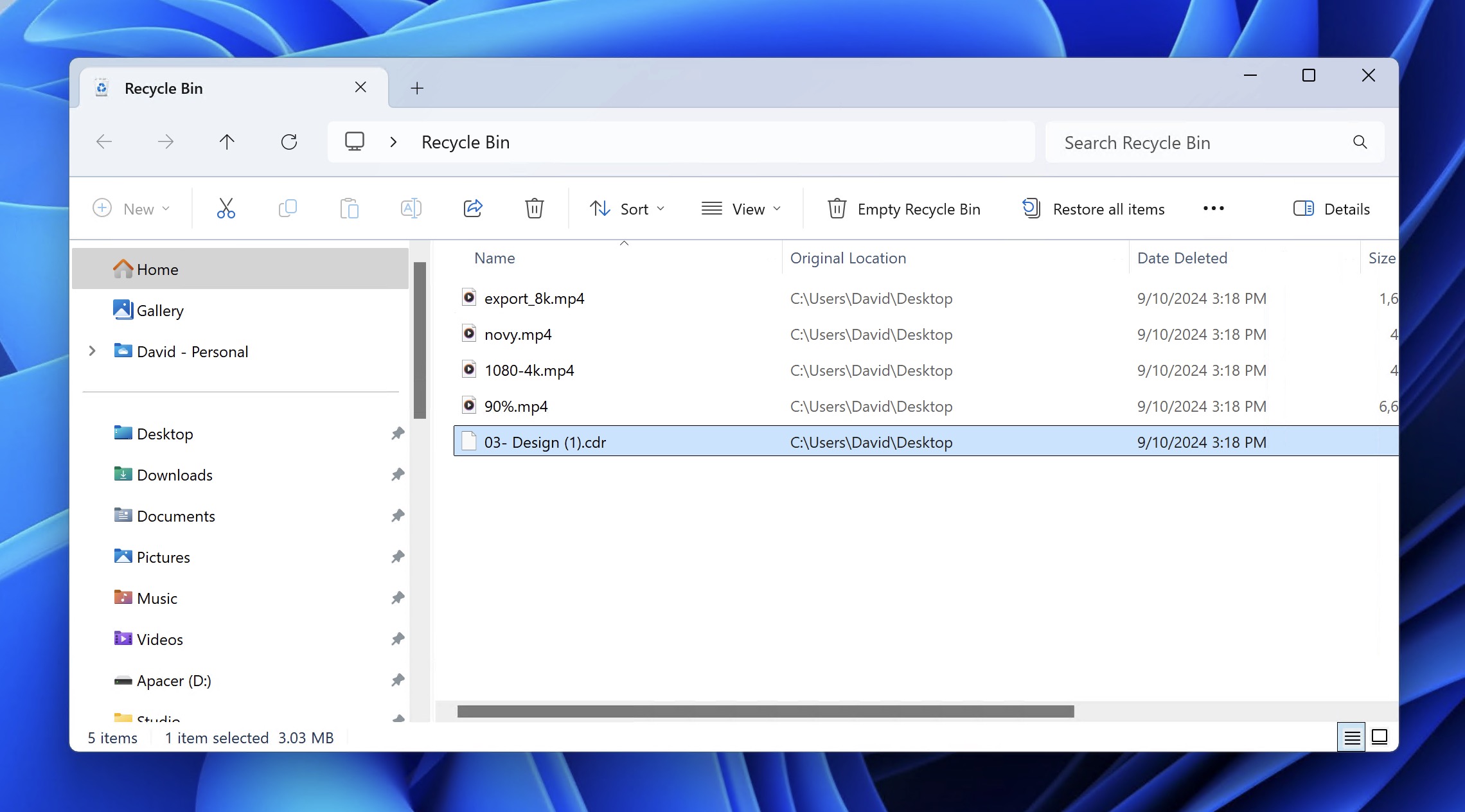Open the View dropdown menu
The image size is (1465, 812).
point(741,208)
